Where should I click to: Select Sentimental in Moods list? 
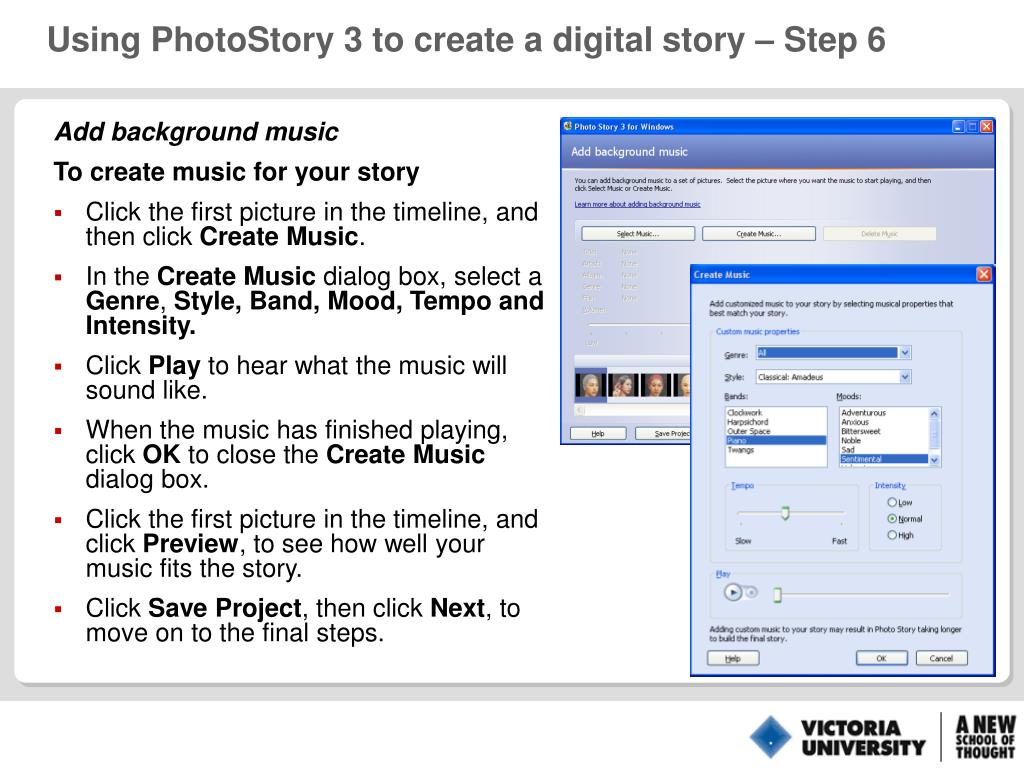[884, 459]
